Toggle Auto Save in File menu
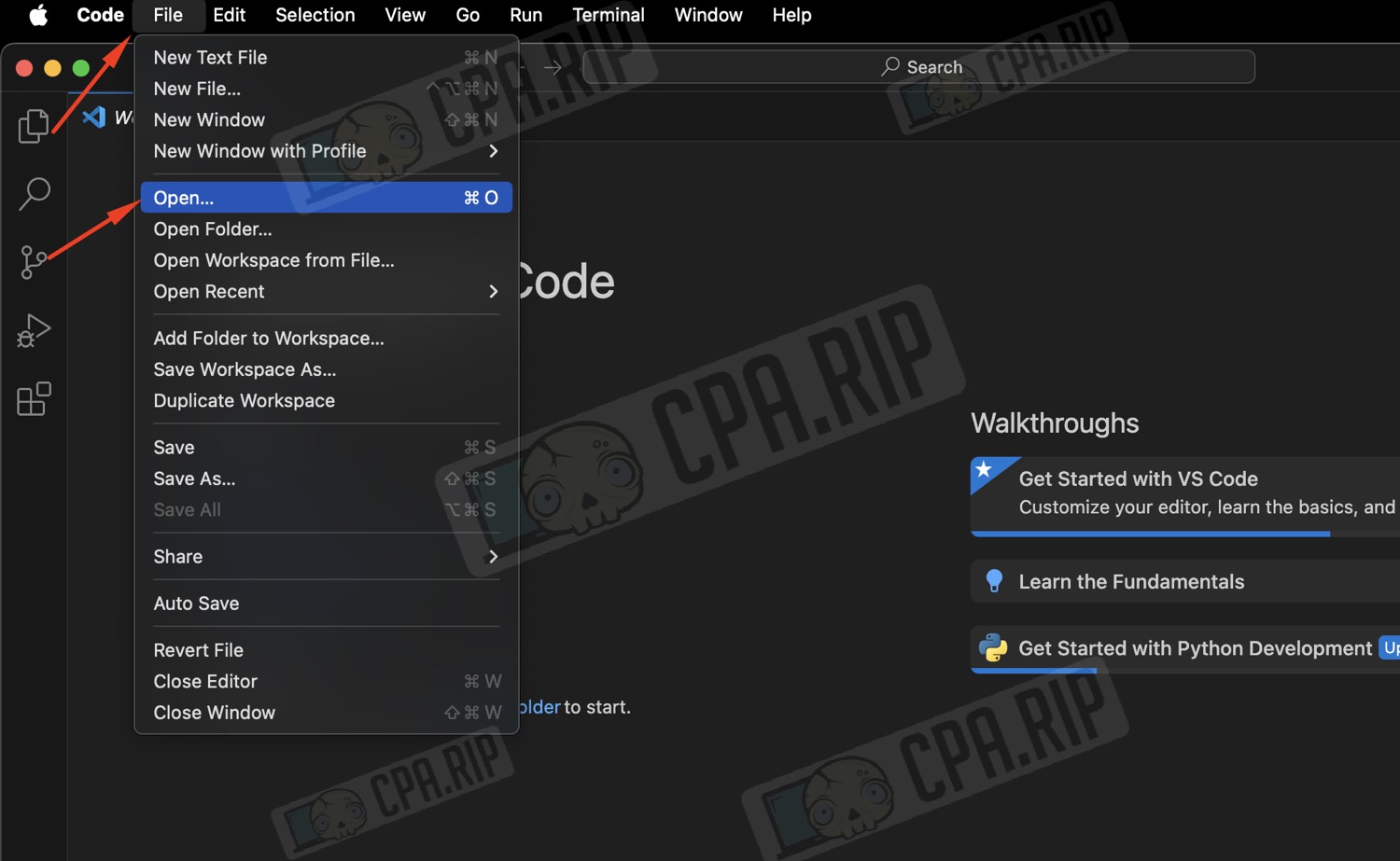 coord(326,604)
